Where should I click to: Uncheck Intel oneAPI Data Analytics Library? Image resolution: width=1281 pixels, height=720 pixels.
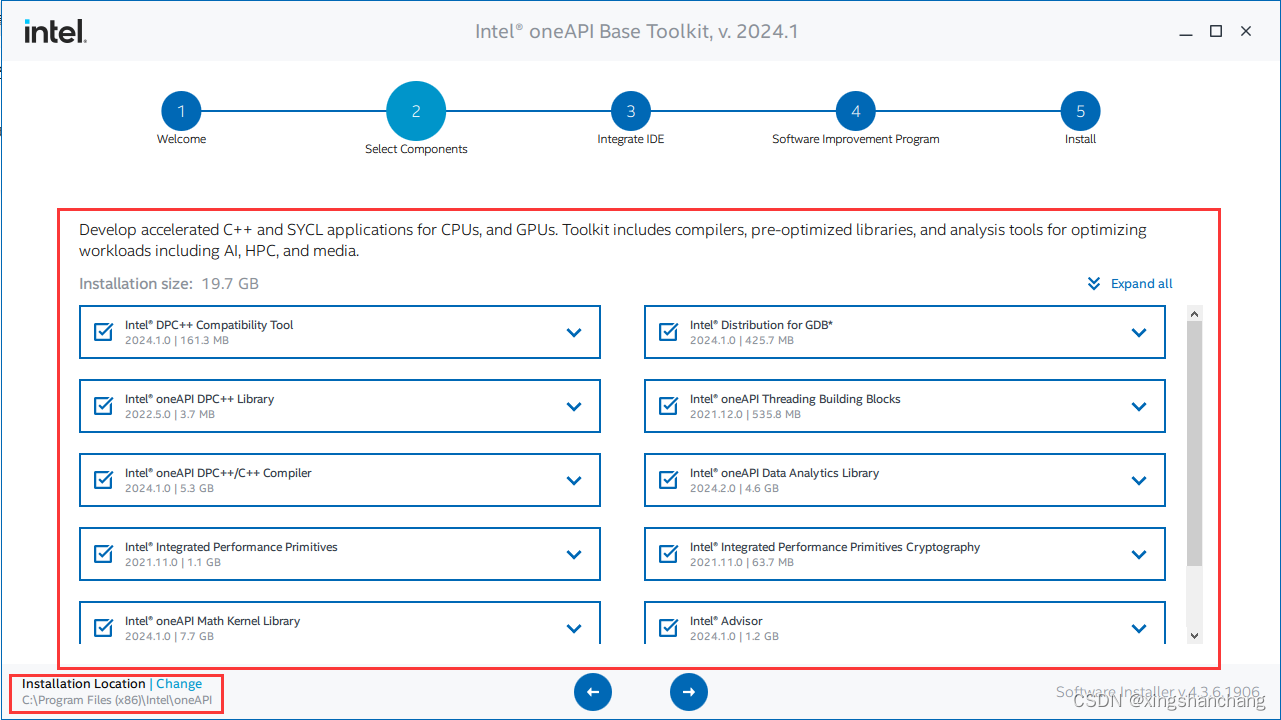669,480
